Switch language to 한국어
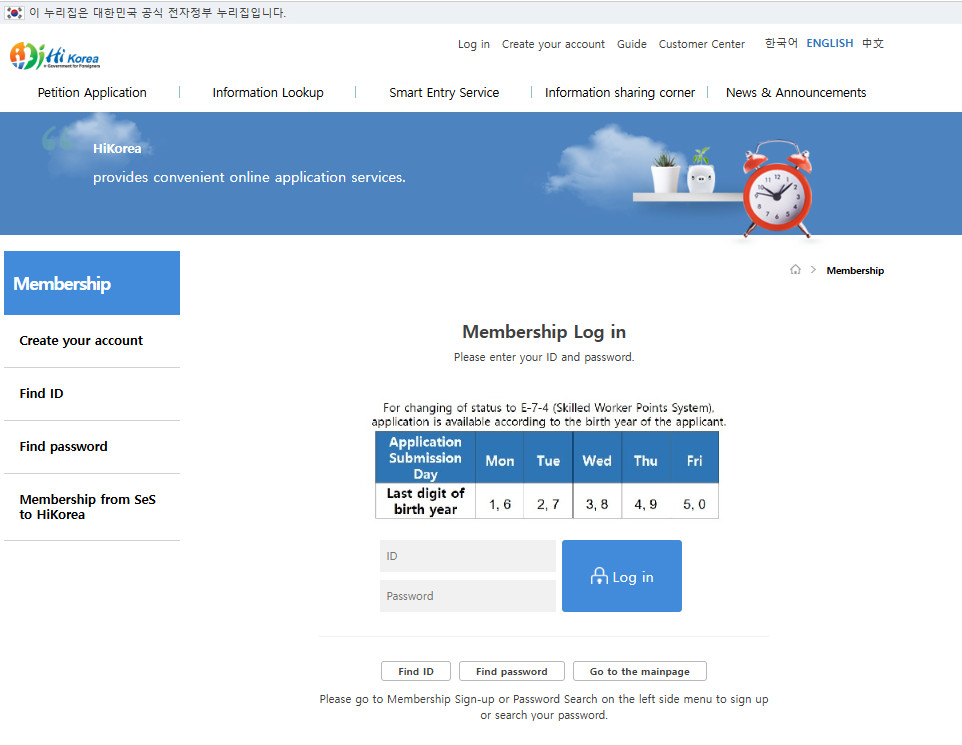This screenshot has width=962, height=745. point(781,43)
